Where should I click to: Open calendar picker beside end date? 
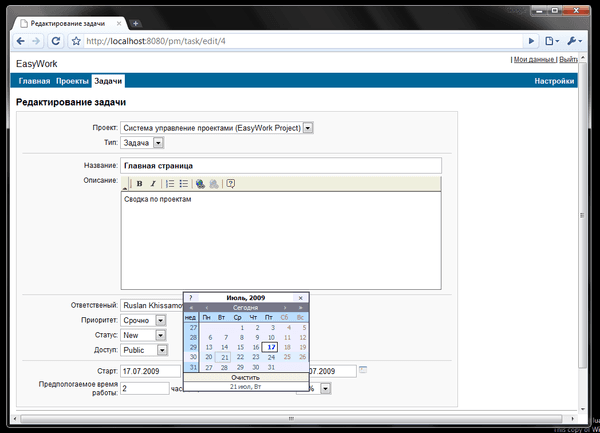[x=363, y=370]
